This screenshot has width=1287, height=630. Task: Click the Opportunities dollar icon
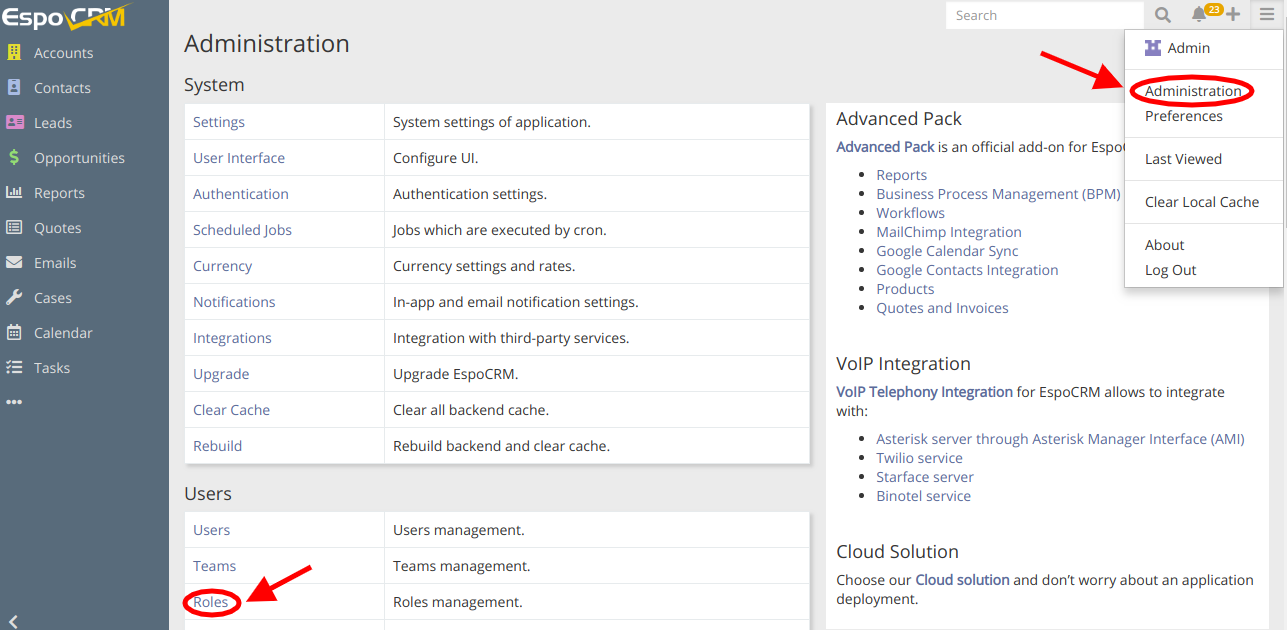pos(14,158)
